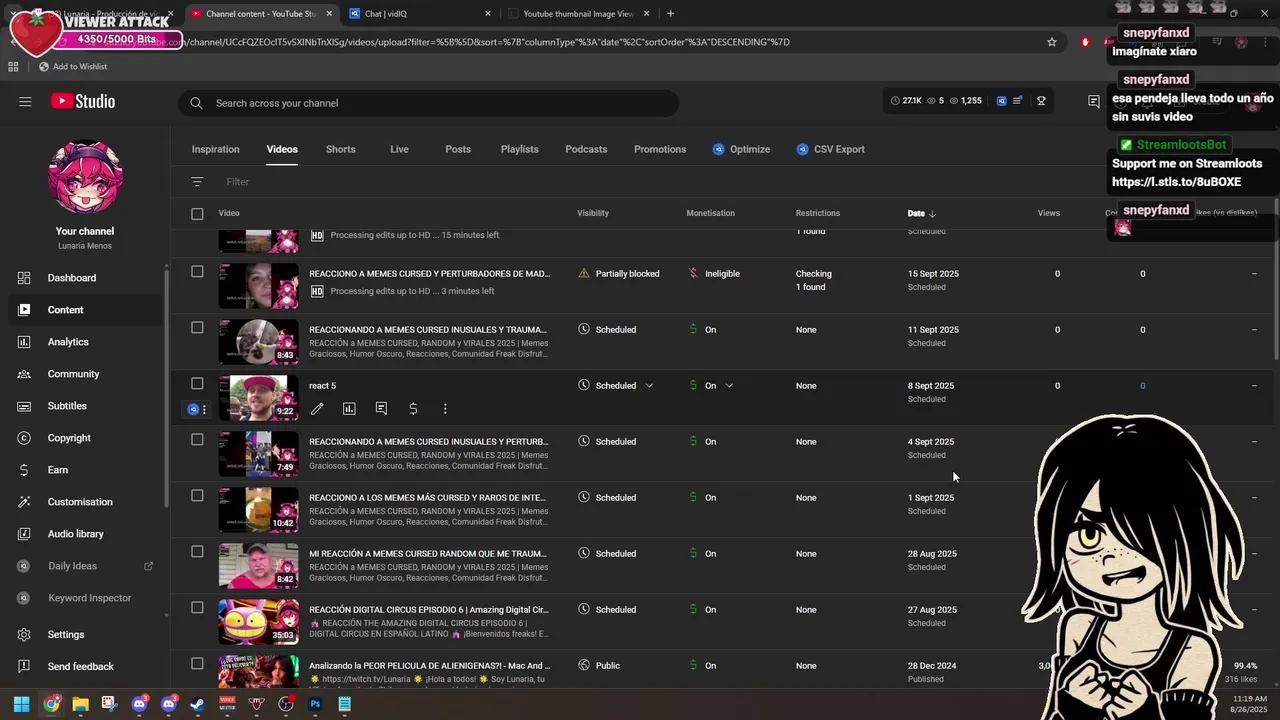Open Dashboard in the sidebar
Viewport: 1280px width, 720px height.
87,278
